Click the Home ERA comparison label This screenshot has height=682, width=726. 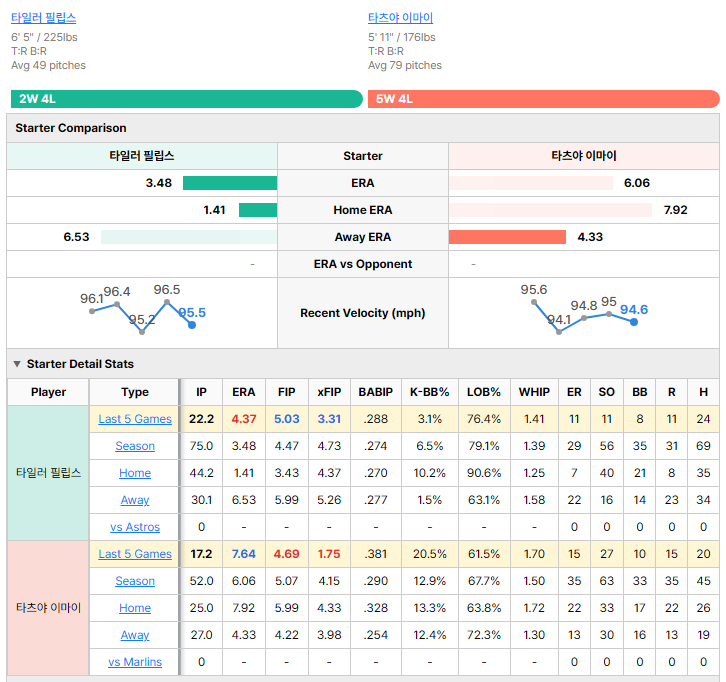pos(363,210)
